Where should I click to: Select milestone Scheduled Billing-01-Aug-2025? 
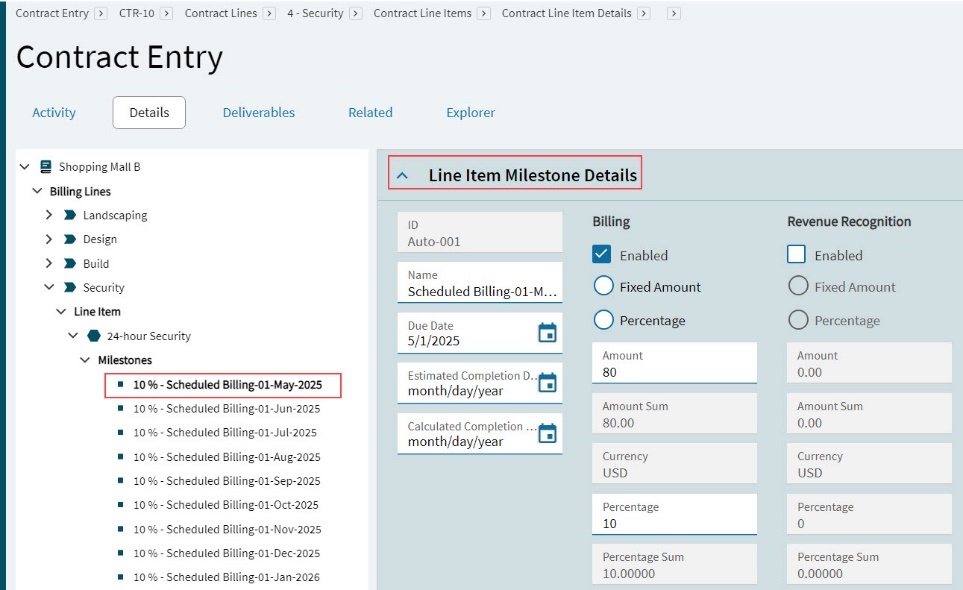tap(227, 457)
